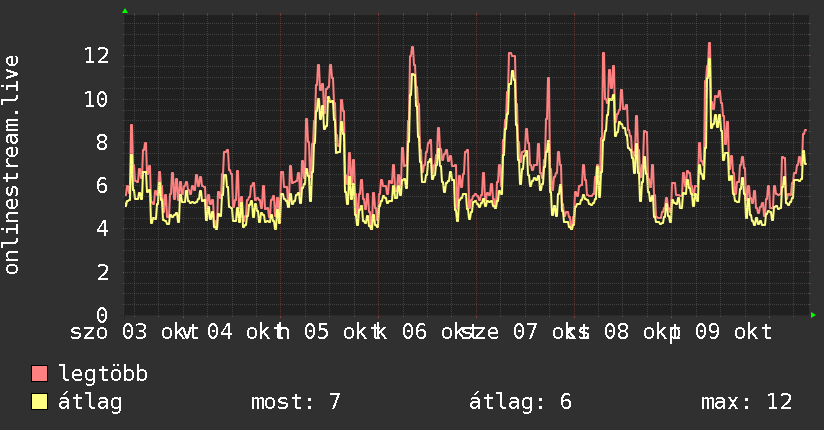This screenshot has height=430, width=824.
Task: Click the y-axis label 0
Action: pos(102,315)
